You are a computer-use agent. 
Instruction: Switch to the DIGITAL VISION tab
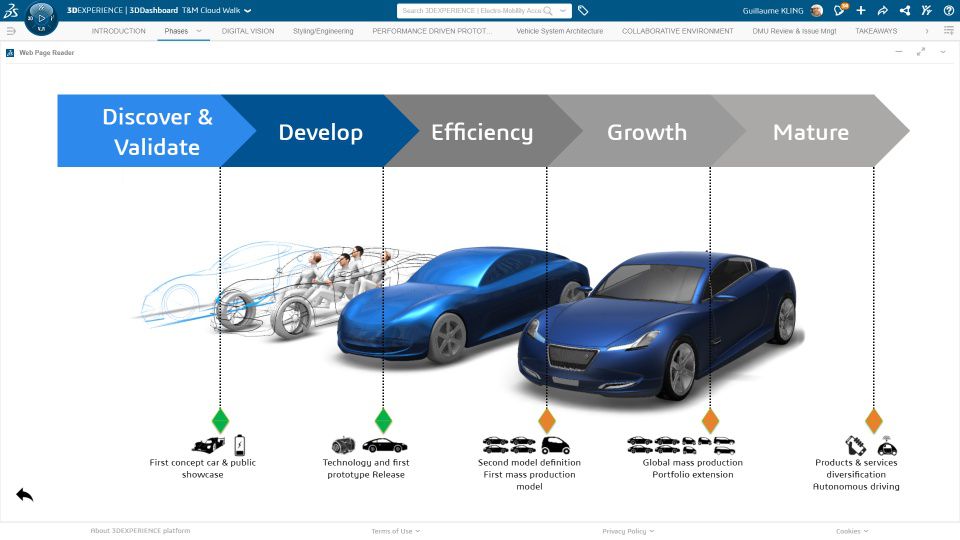pyautogui.click(x=248, y=31)
